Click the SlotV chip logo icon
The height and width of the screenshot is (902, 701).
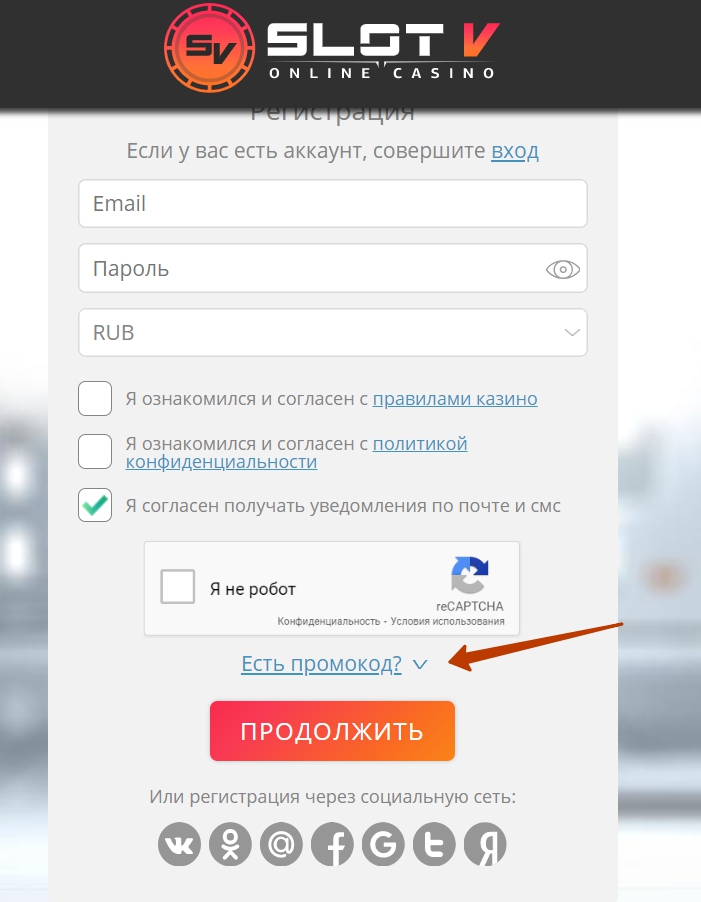[x=210, y=47]
